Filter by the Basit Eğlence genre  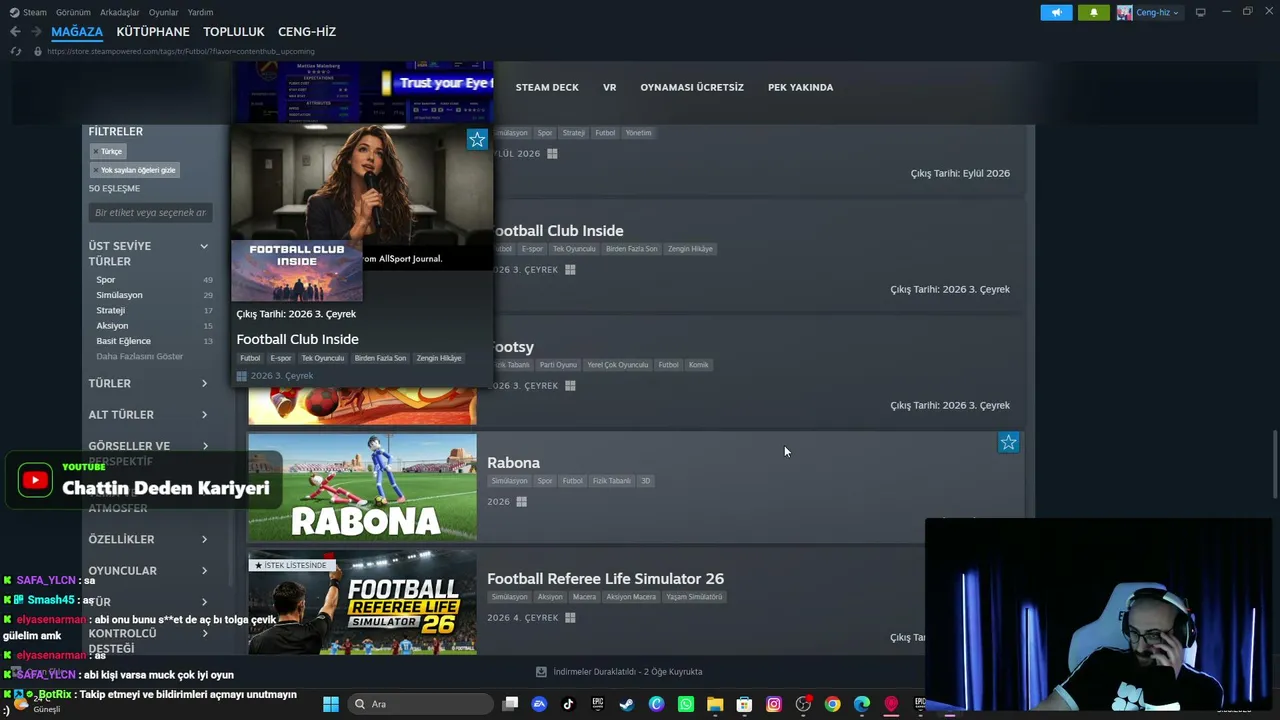123,341
